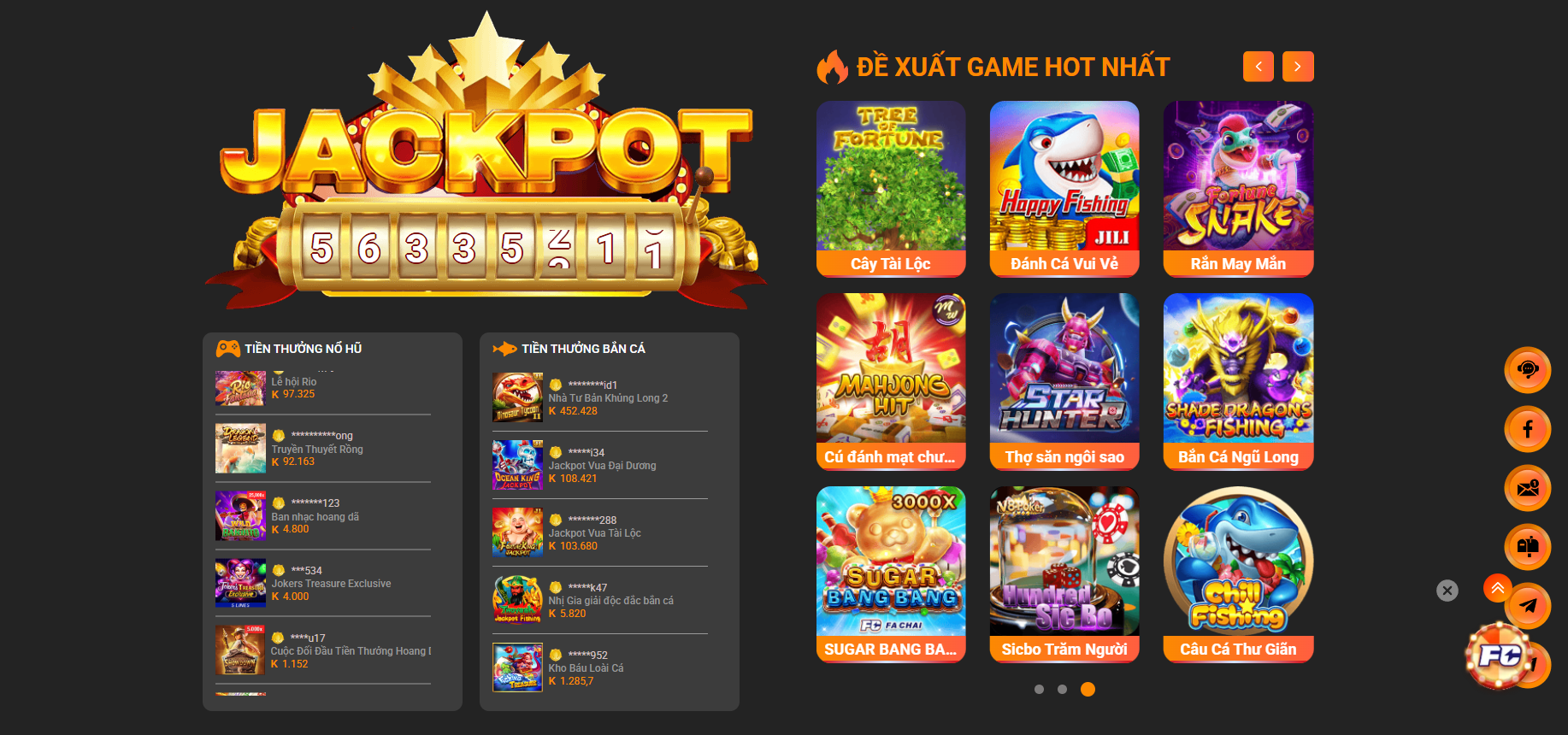Show next hot games with right arrow

[1298, 67]
